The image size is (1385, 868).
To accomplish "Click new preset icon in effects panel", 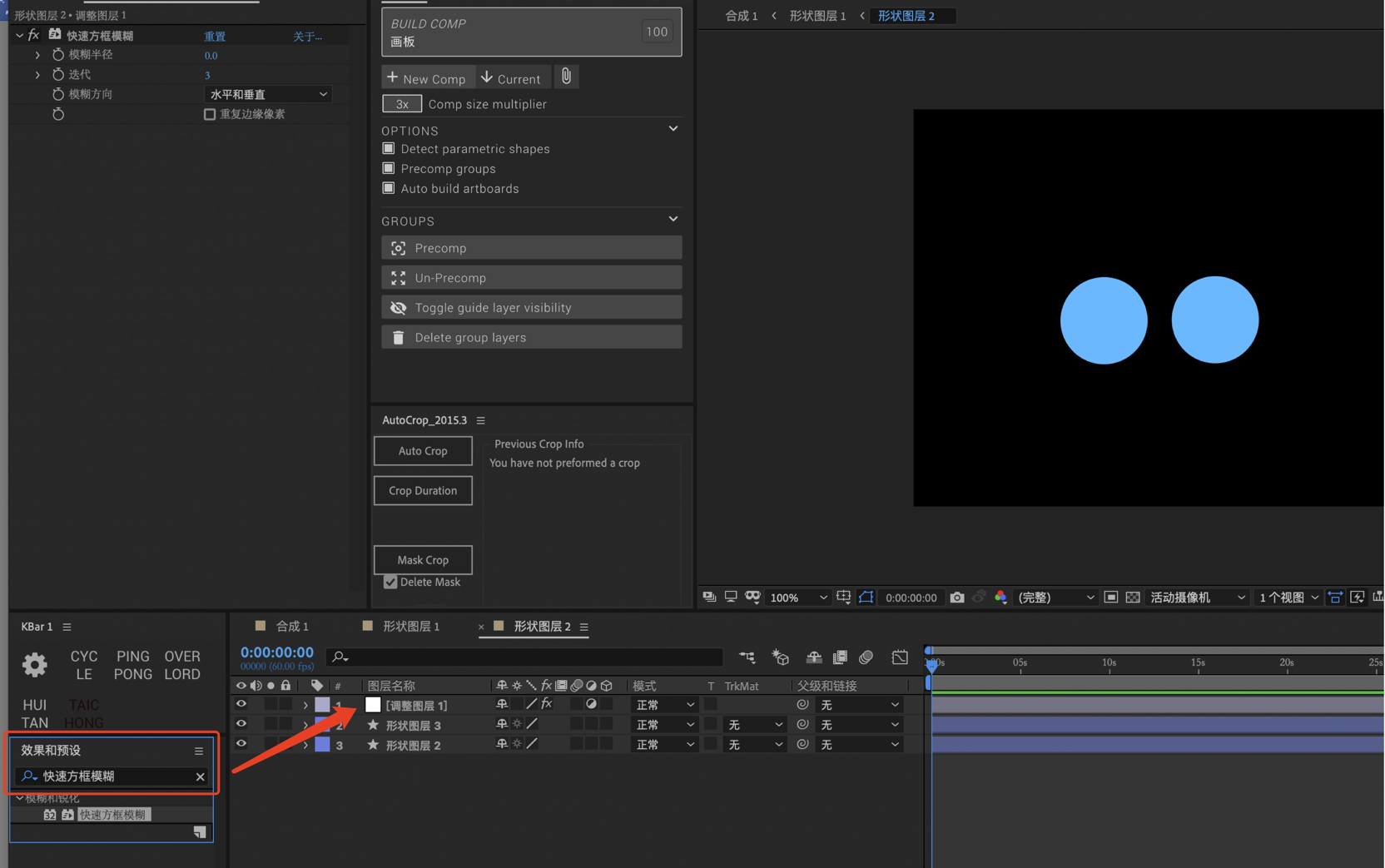I will 200,832.
